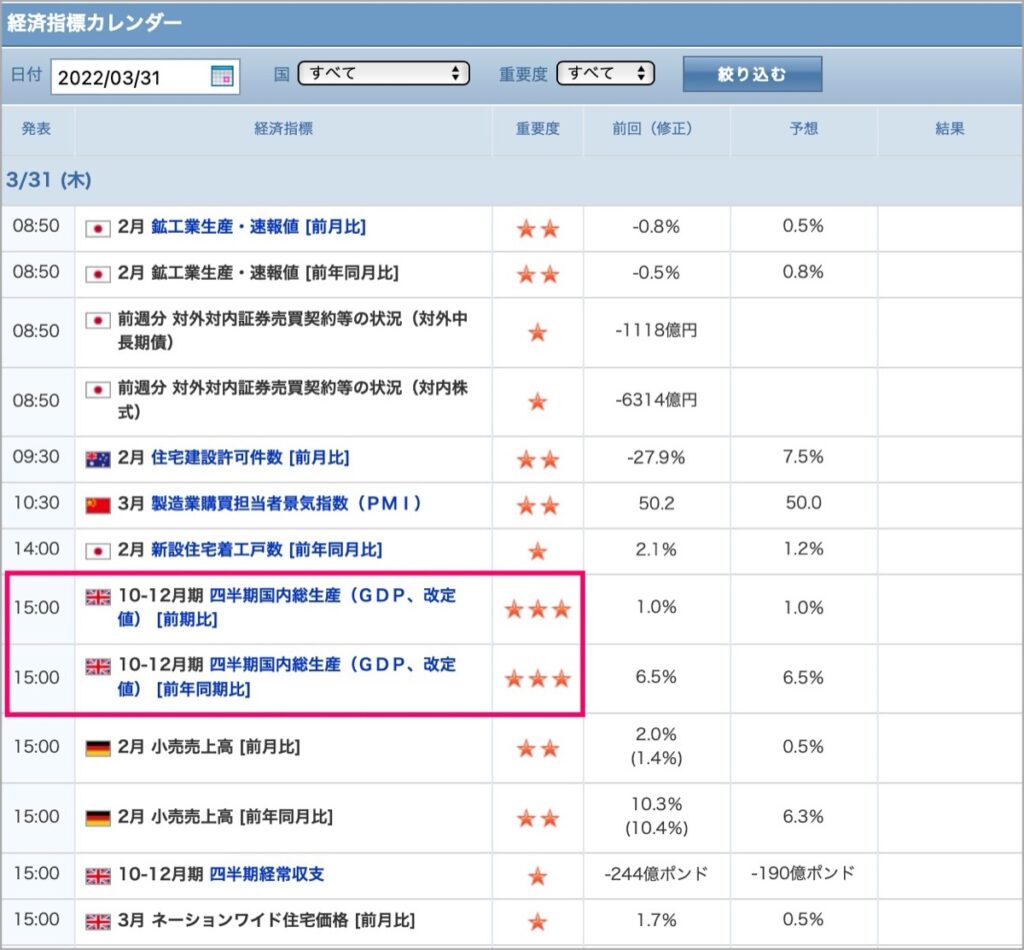Click the 重要度 column header

coord(537,129)
